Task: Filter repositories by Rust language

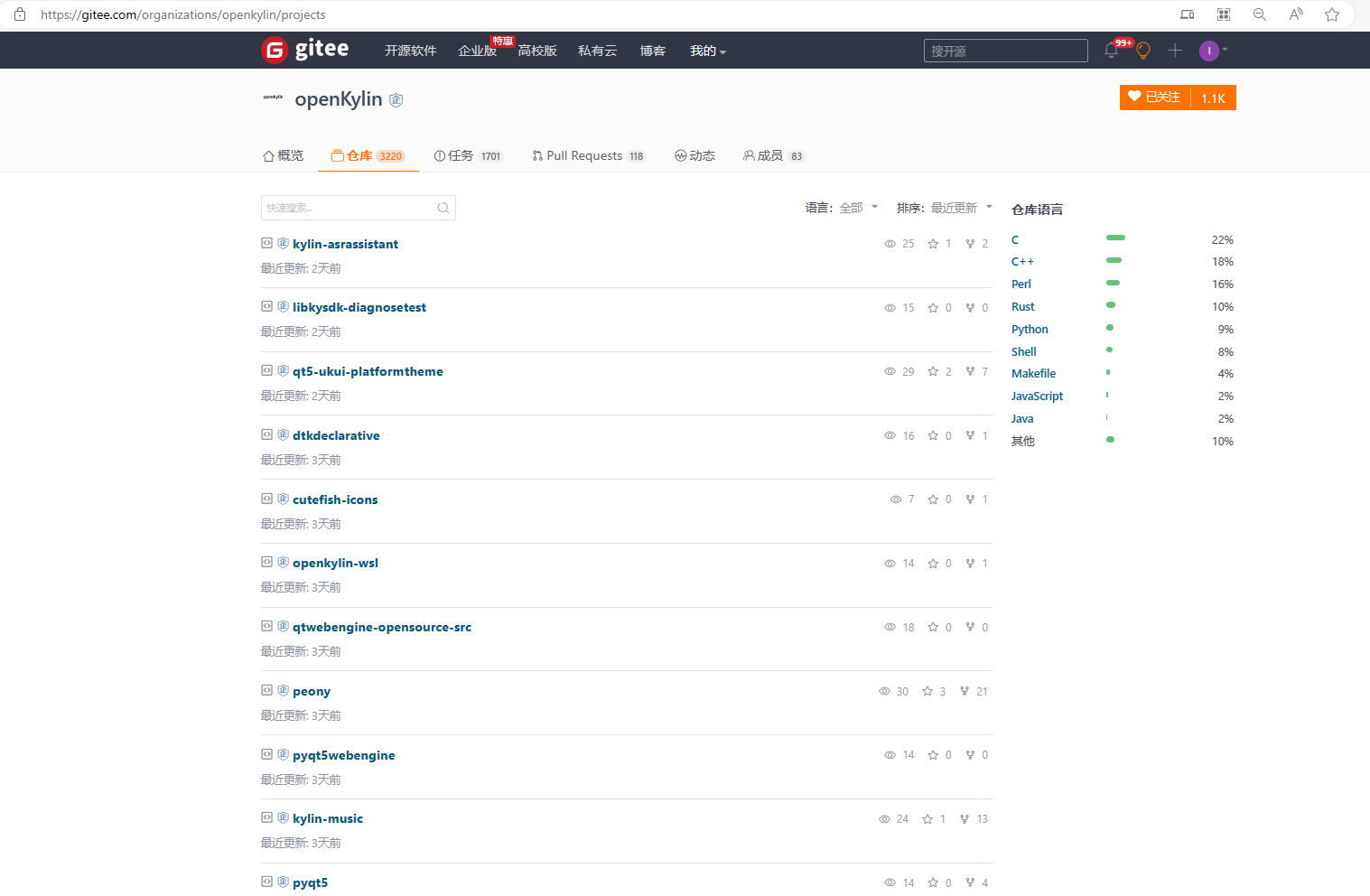Action: tap(1023, 307)
